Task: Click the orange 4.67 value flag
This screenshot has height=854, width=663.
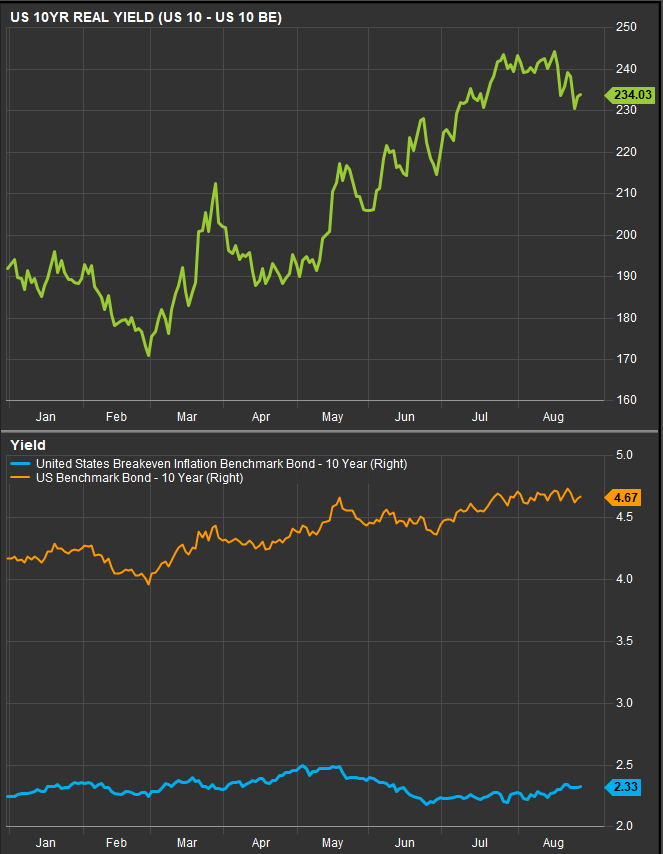Action: [x=623, y=497]
